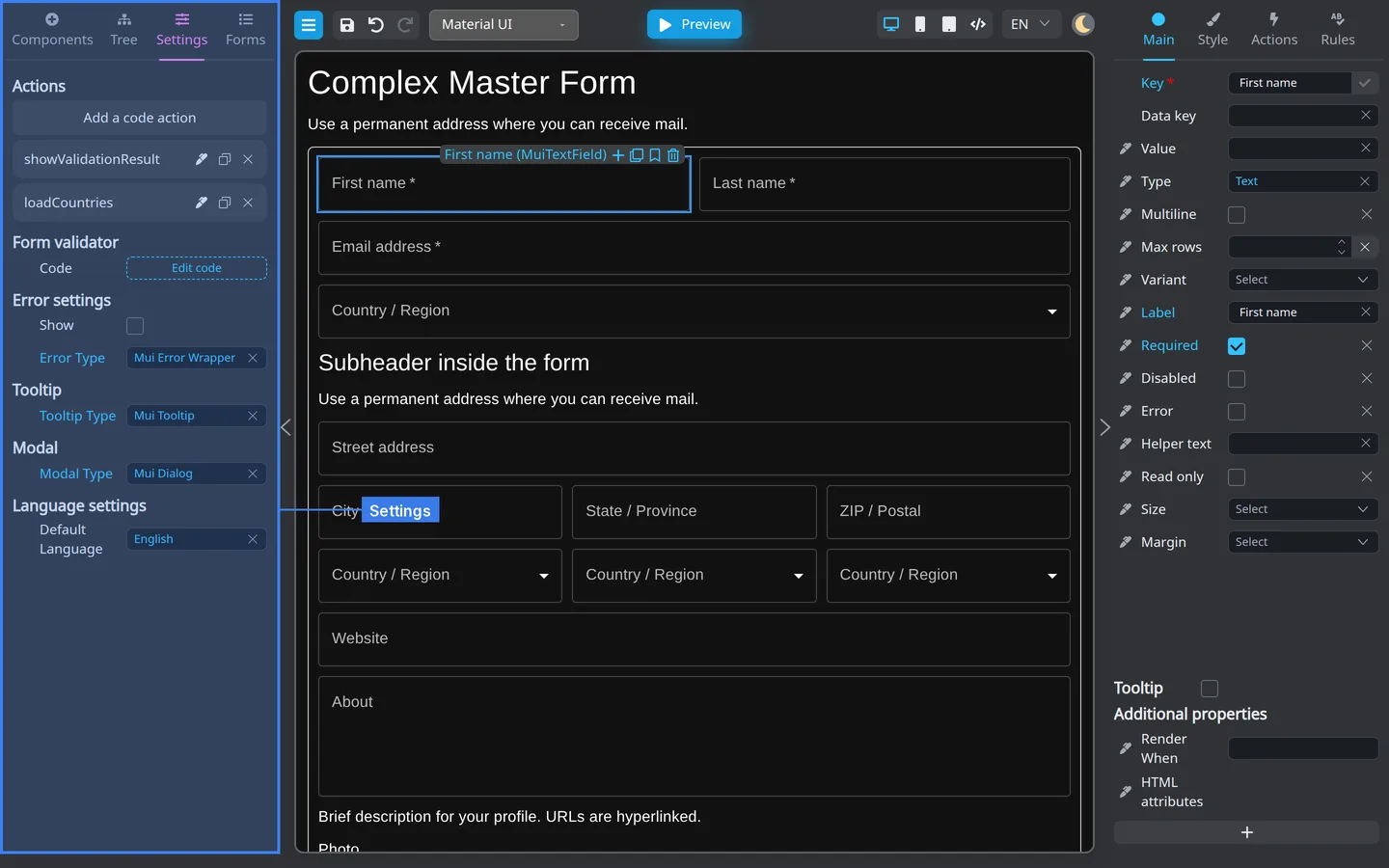Check the Error property checkbox
The image size is (1389, 868).
pos(1237,412)
